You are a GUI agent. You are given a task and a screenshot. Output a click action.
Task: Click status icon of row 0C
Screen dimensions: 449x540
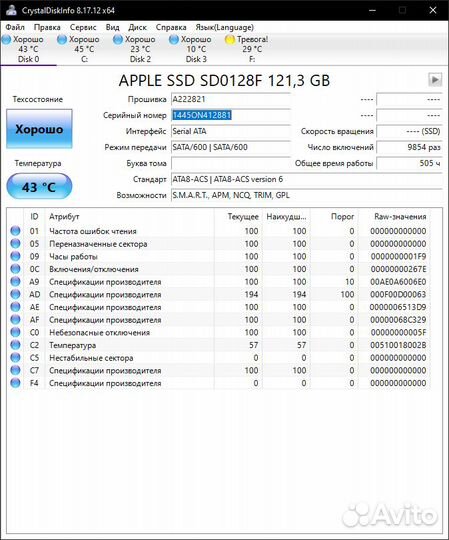[x=15, y=269]
